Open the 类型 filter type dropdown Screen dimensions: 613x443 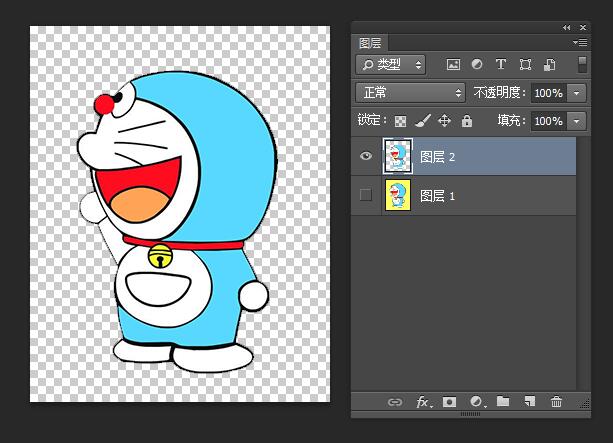390,65
